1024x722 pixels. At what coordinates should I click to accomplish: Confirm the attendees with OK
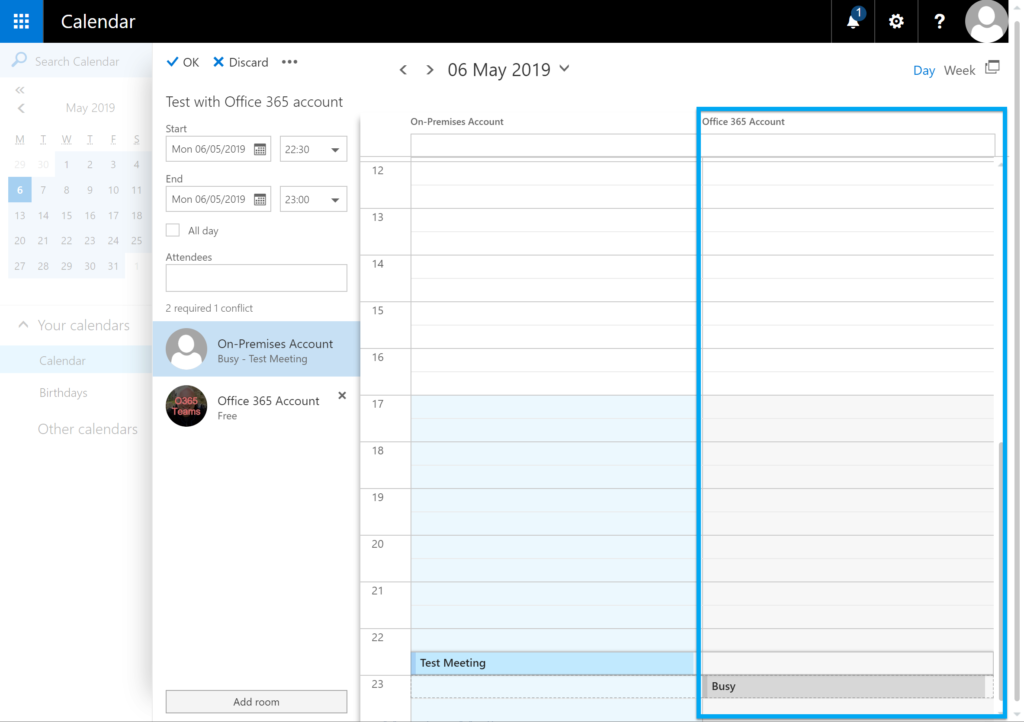183,62
